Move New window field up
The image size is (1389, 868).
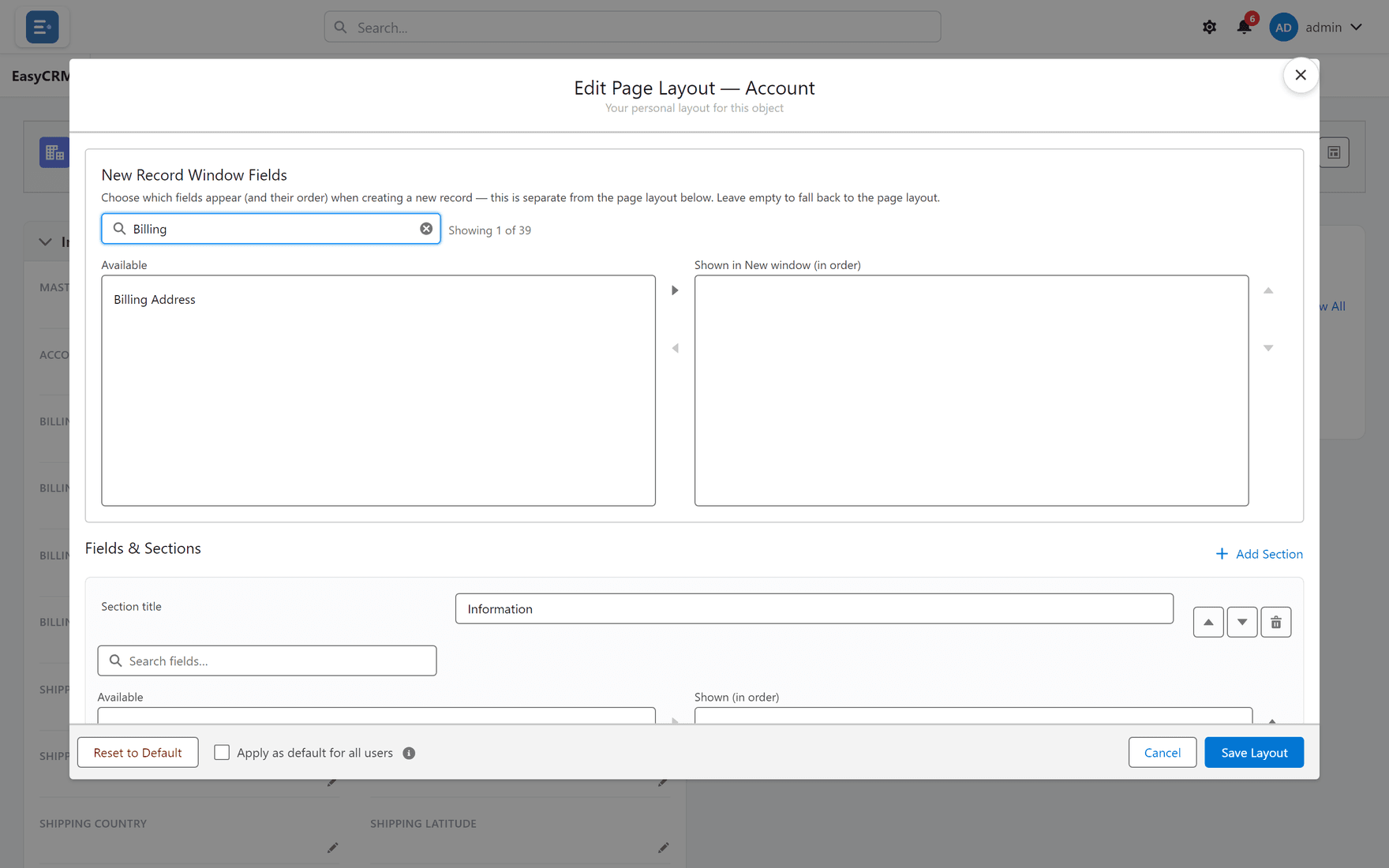pyautogui.click(x=1268, y=290)
